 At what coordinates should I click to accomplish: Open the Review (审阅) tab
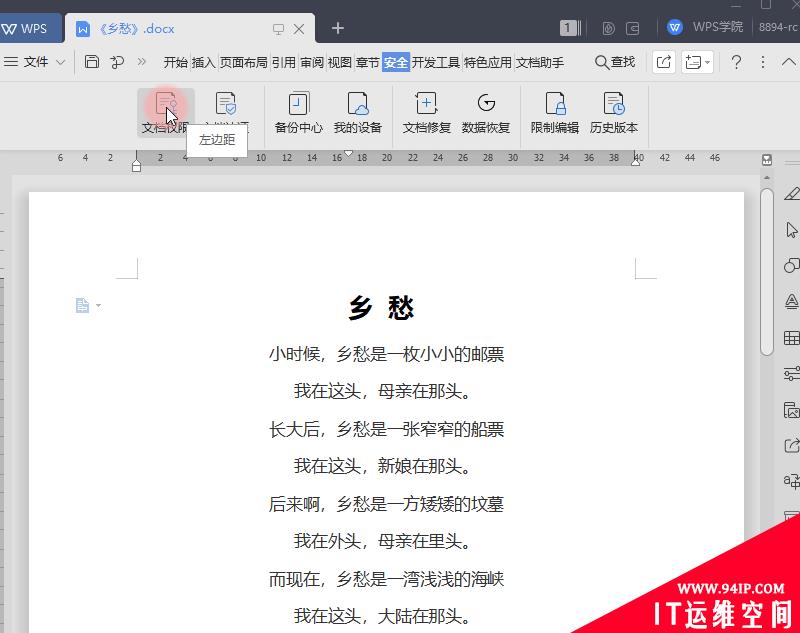pos(312,62)
